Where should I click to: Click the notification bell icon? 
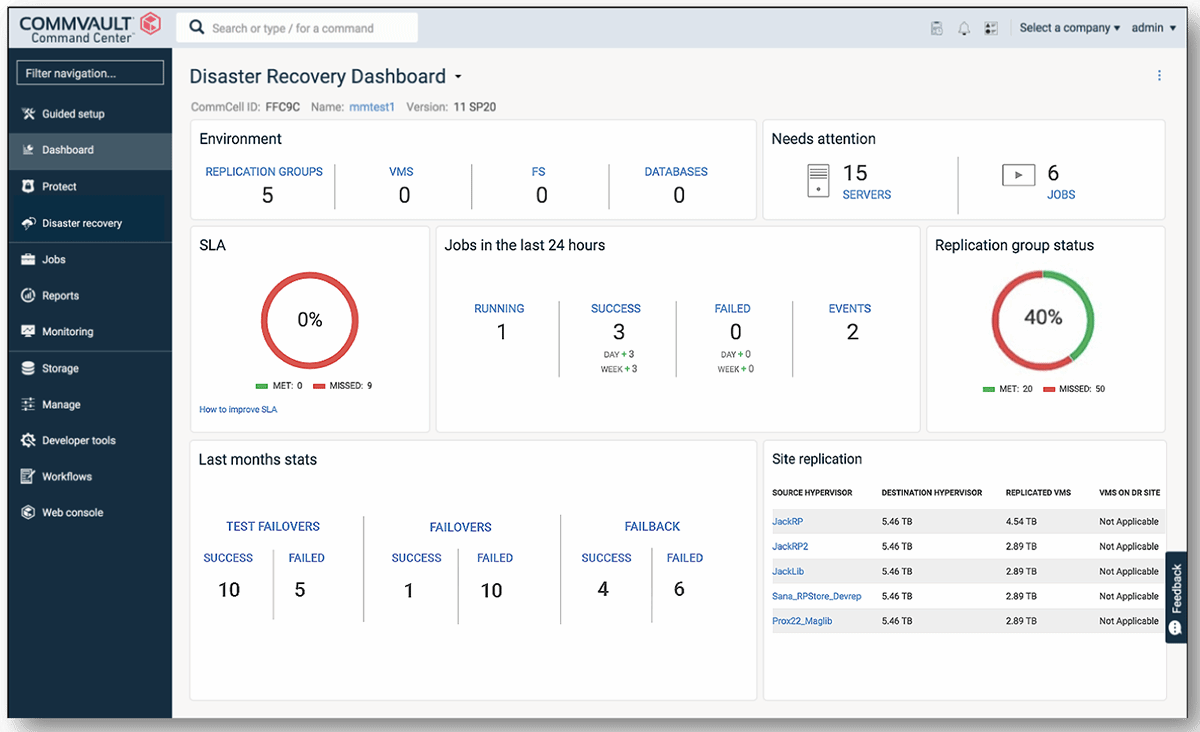(x=963, y=27)
